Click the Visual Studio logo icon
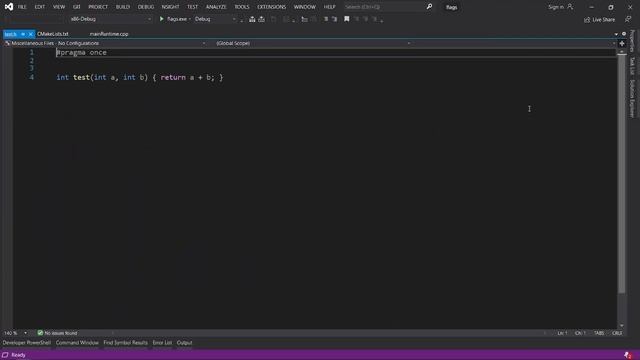The width and height of the screenshot is (640, 360). pos(9,7)
